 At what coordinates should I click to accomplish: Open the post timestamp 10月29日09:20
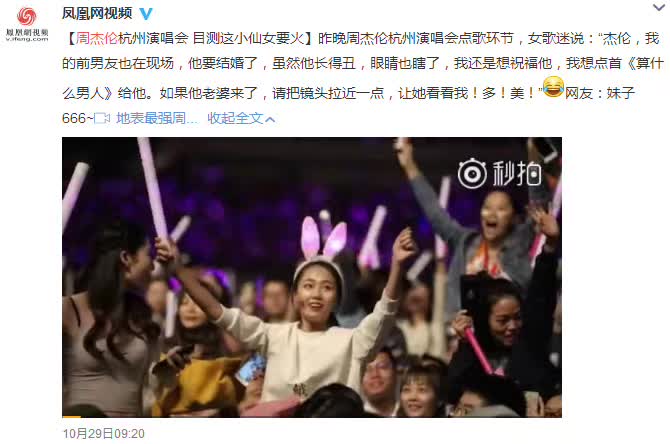click(x=104, y=434)
